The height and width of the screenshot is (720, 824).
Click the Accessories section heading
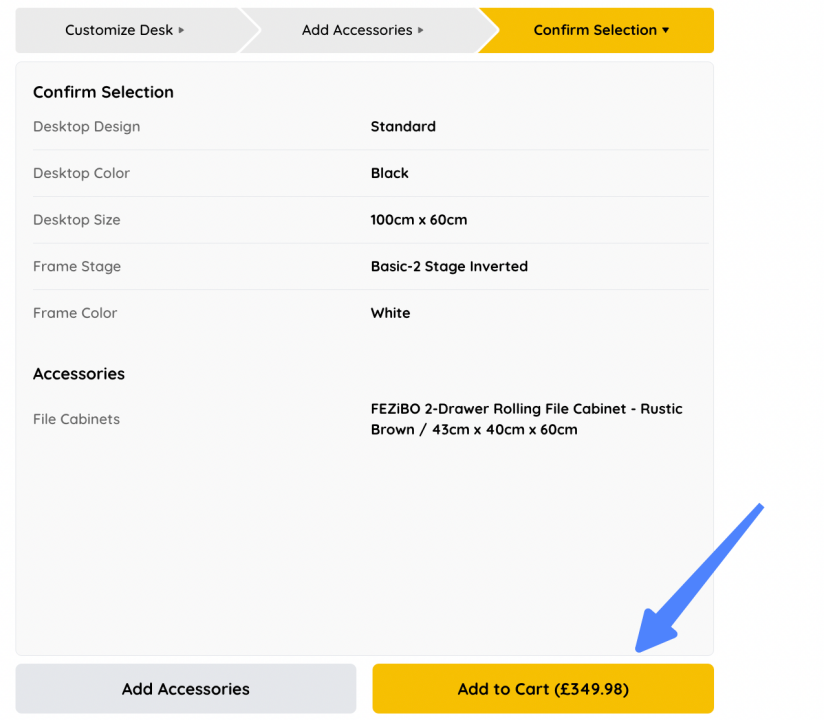79,374
